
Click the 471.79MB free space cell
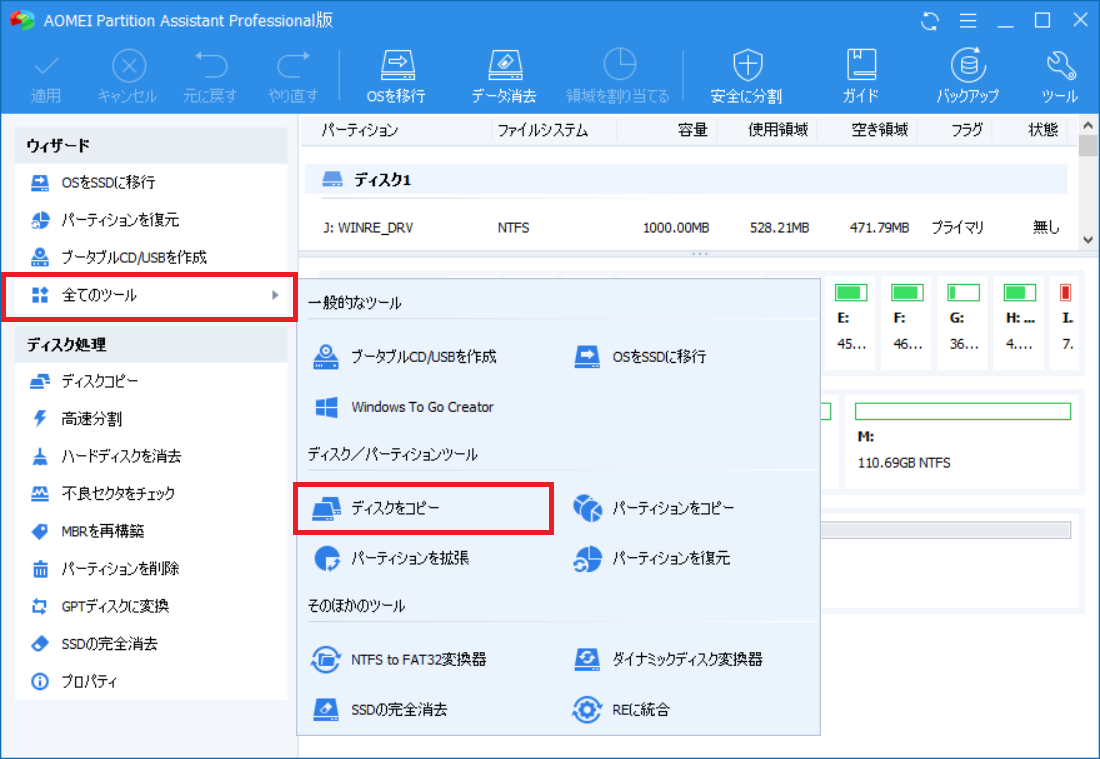coord(879,229)
